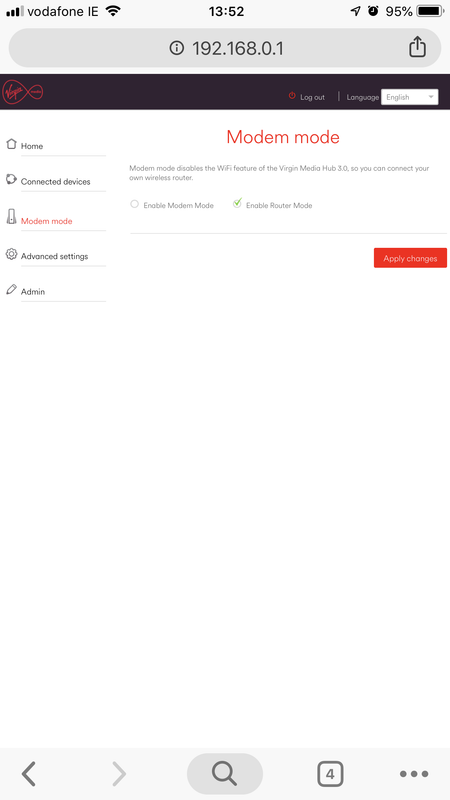Go to Advanced settings menu item
Image resolution: width=450 pixels, height=800 pixels.
point(55,256)
